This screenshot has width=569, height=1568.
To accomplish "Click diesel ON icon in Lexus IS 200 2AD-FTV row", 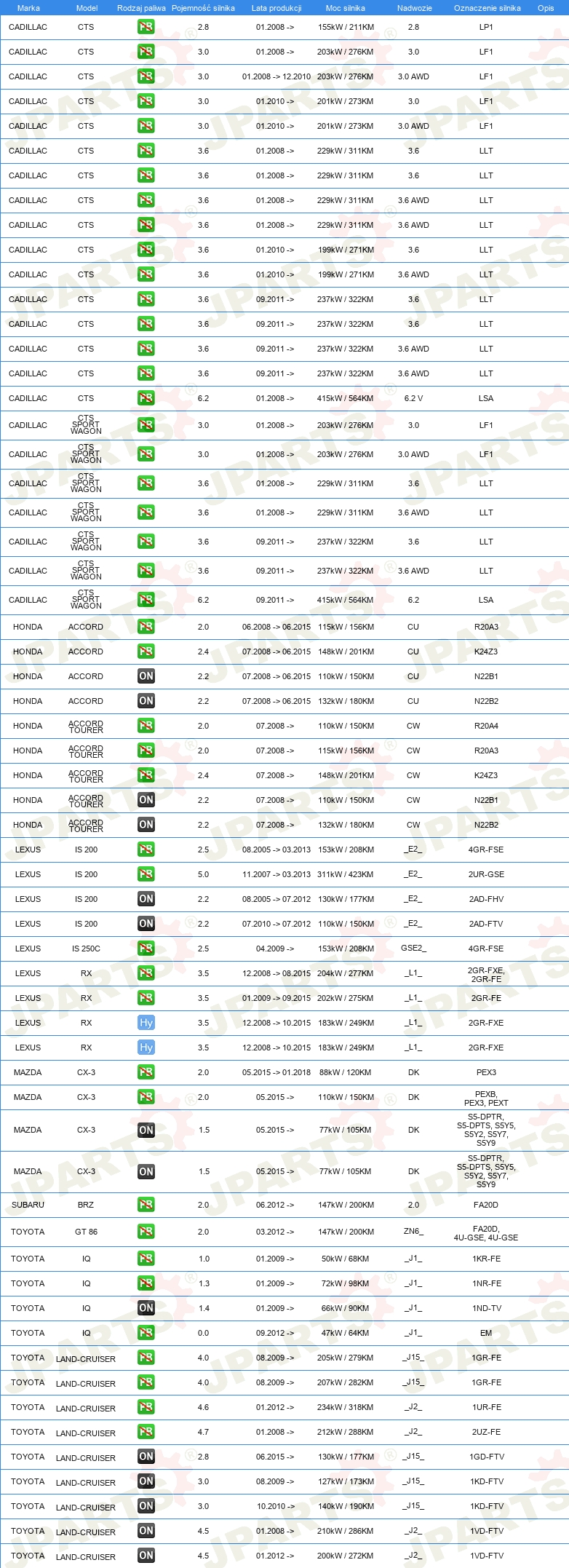I will (146, 924).
